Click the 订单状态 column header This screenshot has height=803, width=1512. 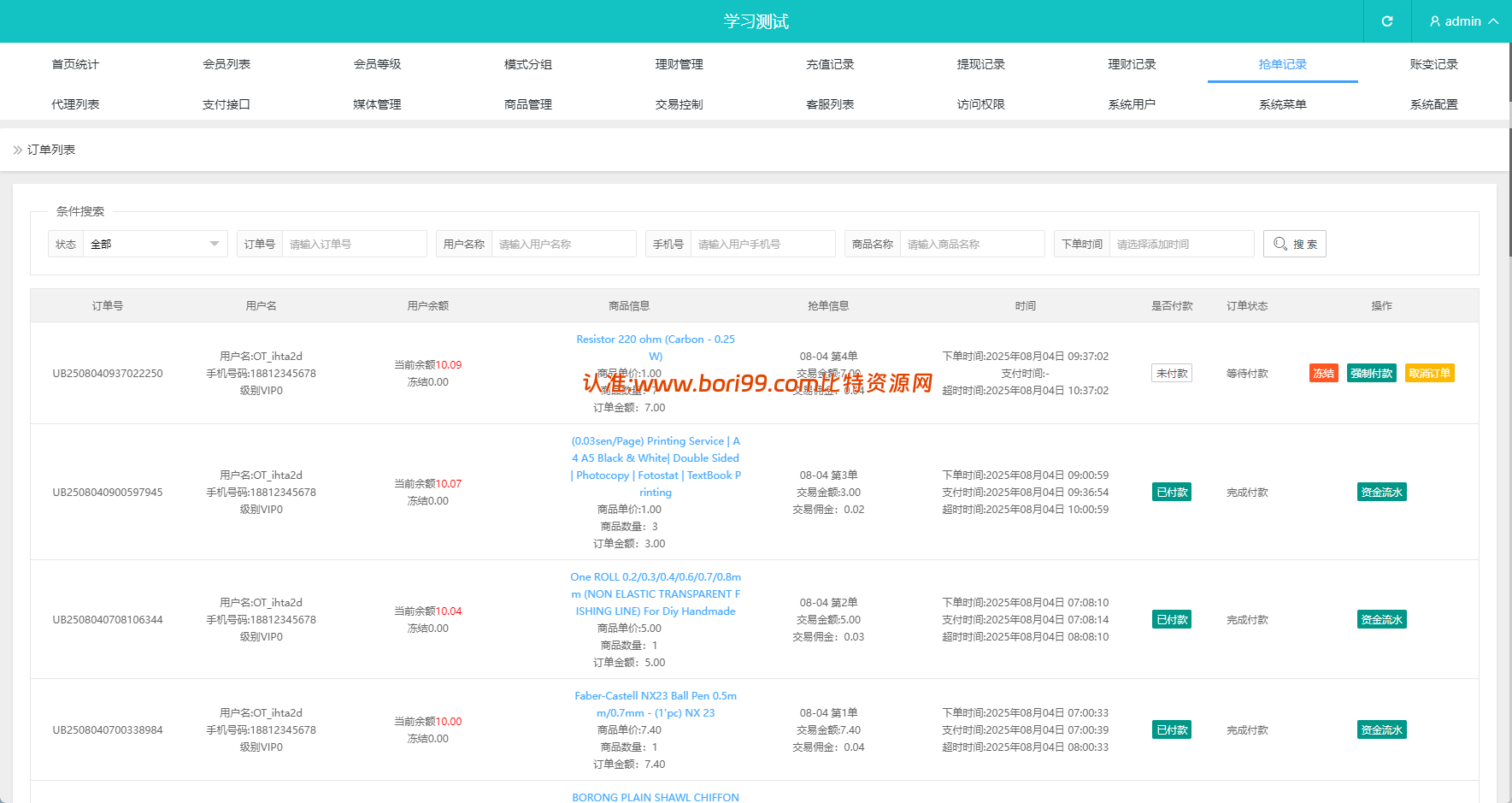point(1247,305)
